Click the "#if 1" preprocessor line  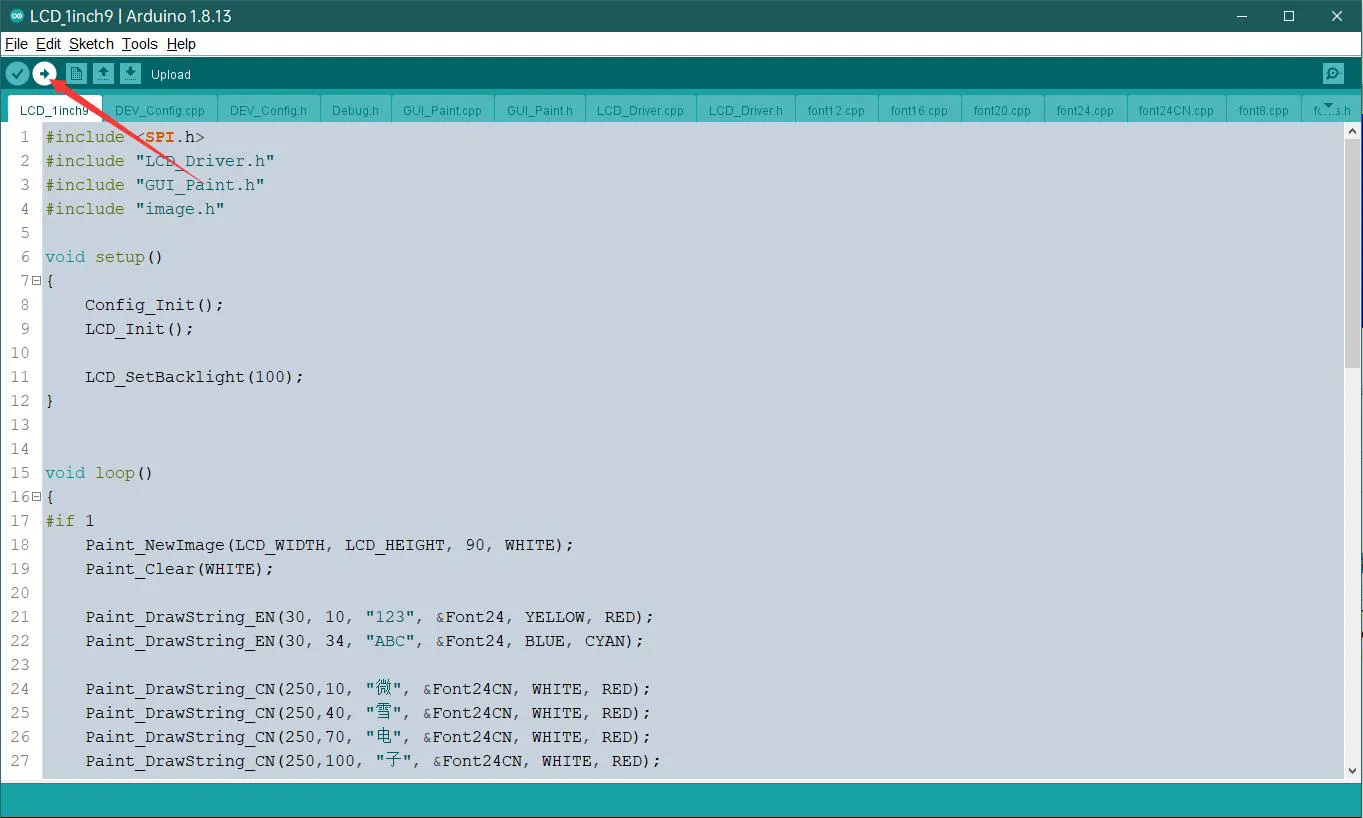click(70, 521)
